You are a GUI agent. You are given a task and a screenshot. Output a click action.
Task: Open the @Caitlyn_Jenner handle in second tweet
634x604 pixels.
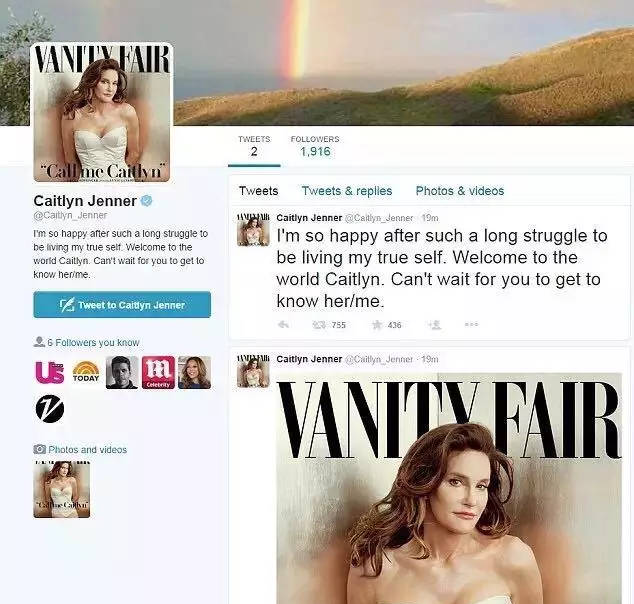pos(378,359)
